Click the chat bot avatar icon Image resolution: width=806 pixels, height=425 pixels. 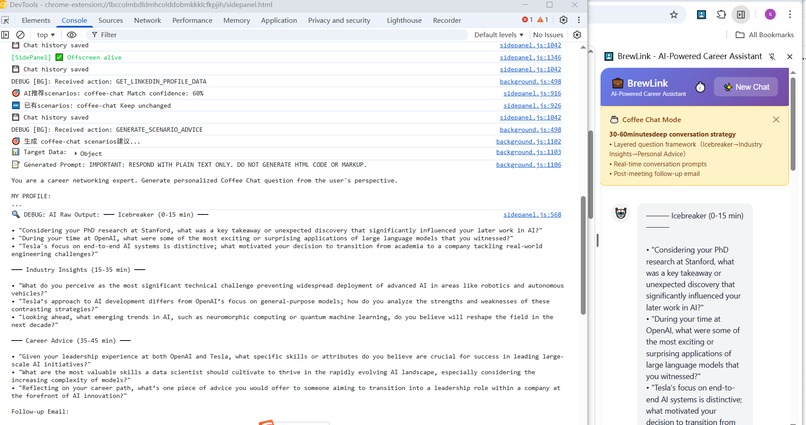click(621, 213)
